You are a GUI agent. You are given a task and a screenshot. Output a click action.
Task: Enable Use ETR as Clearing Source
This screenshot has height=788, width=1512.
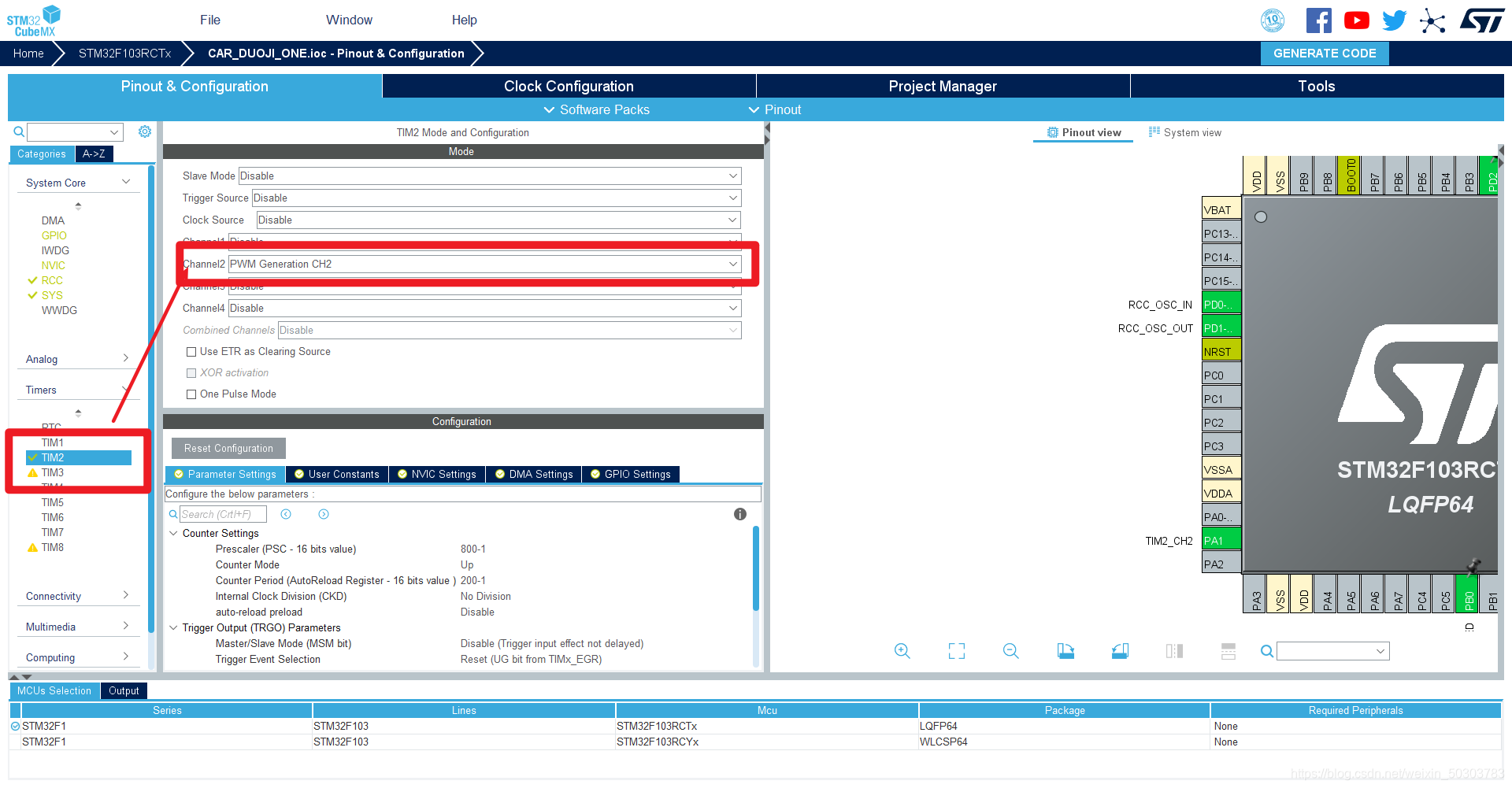tap(191, 352)
